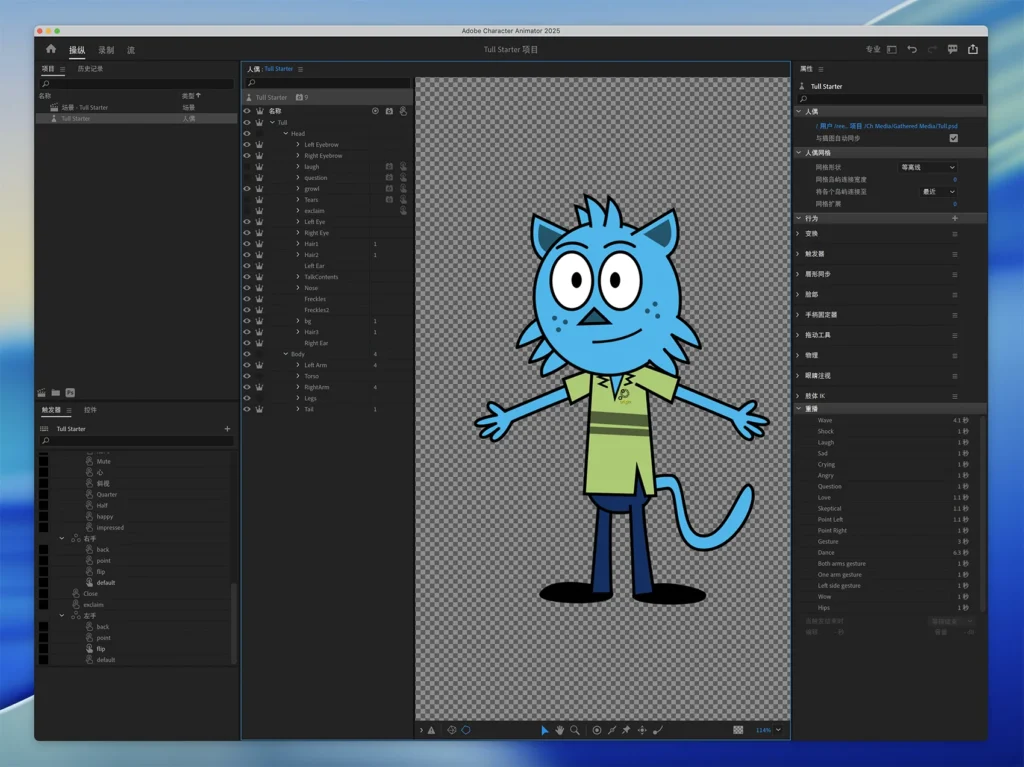Open the 控件 tab

point(90,410)
